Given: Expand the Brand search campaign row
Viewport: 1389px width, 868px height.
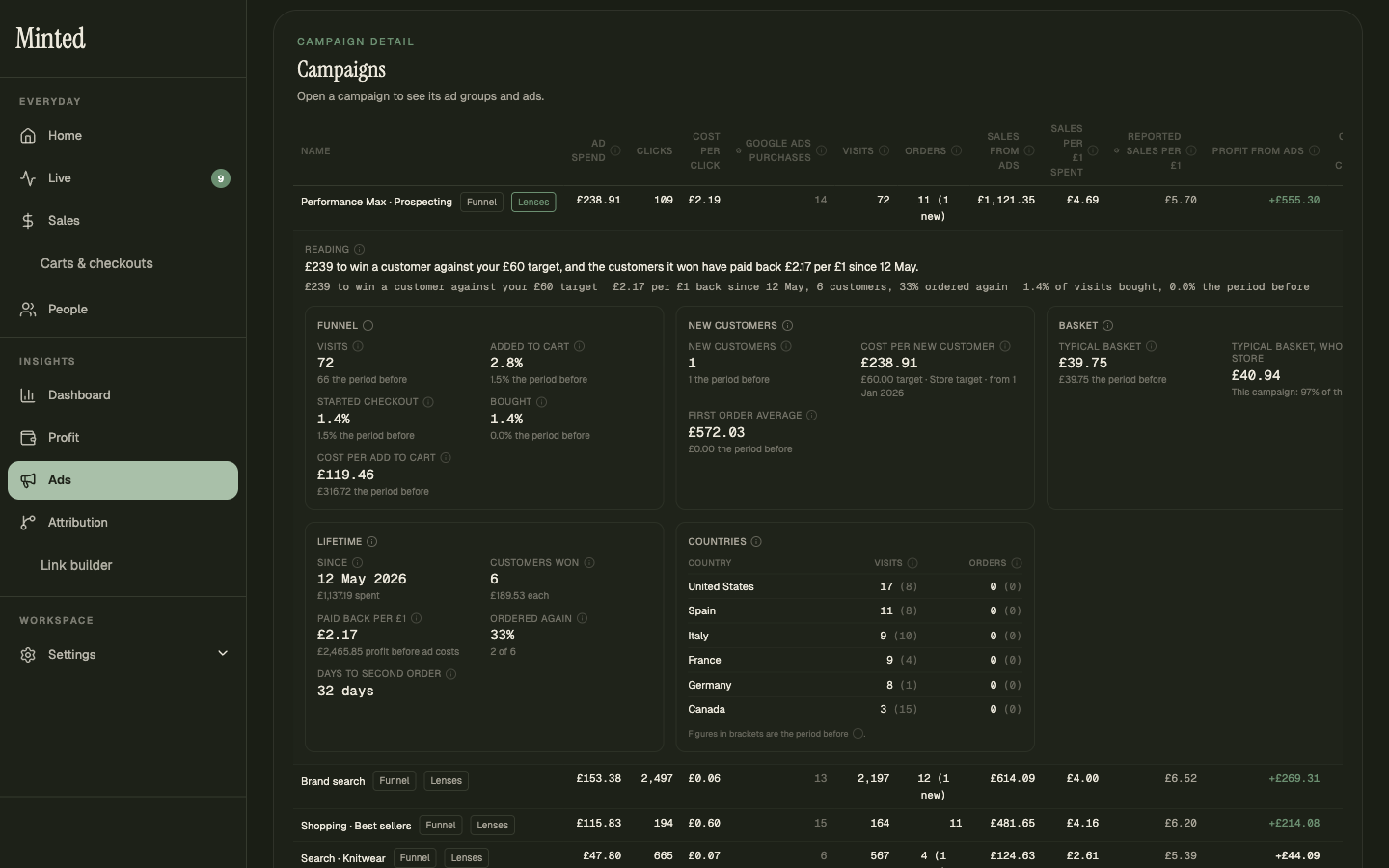Looking at the screenshot, I should (x=333, y=781).
